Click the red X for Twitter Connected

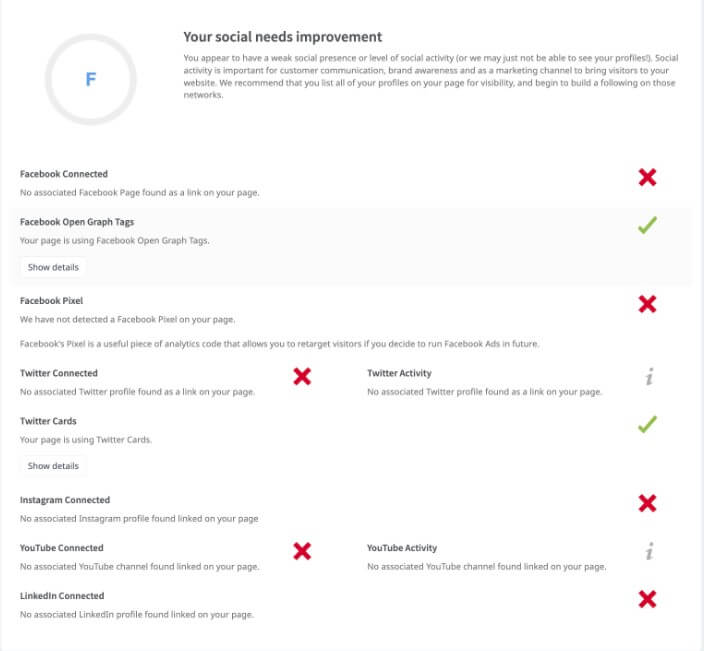point(302,376)
